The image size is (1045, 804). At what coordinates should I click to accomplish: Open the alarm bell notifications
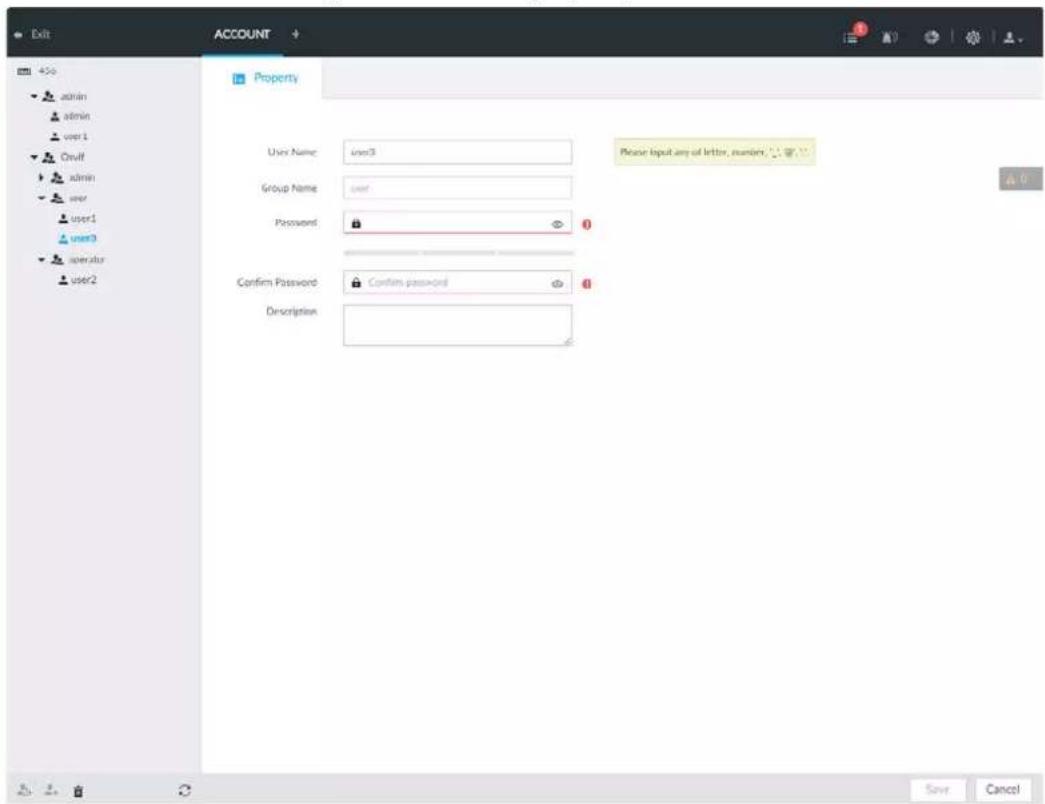pyautogui.click(x=890, y=37)
